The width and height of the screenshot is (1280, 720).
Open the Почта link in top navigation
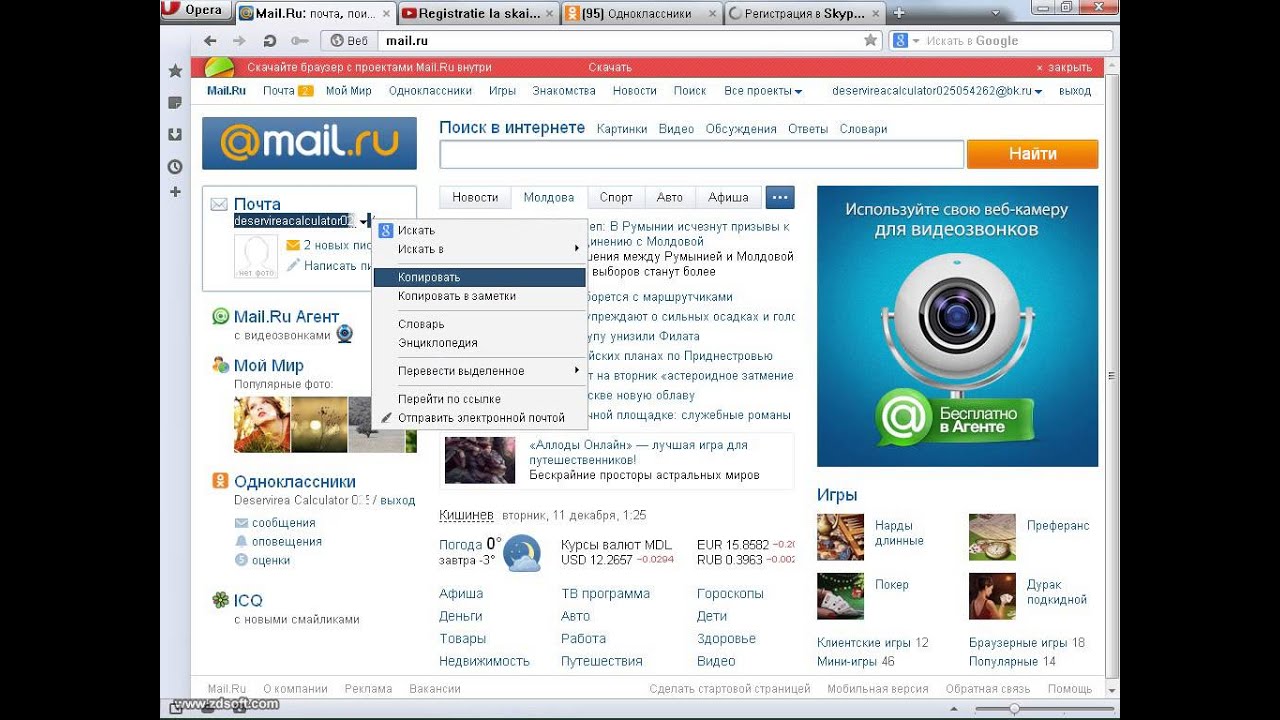[279, 91]
